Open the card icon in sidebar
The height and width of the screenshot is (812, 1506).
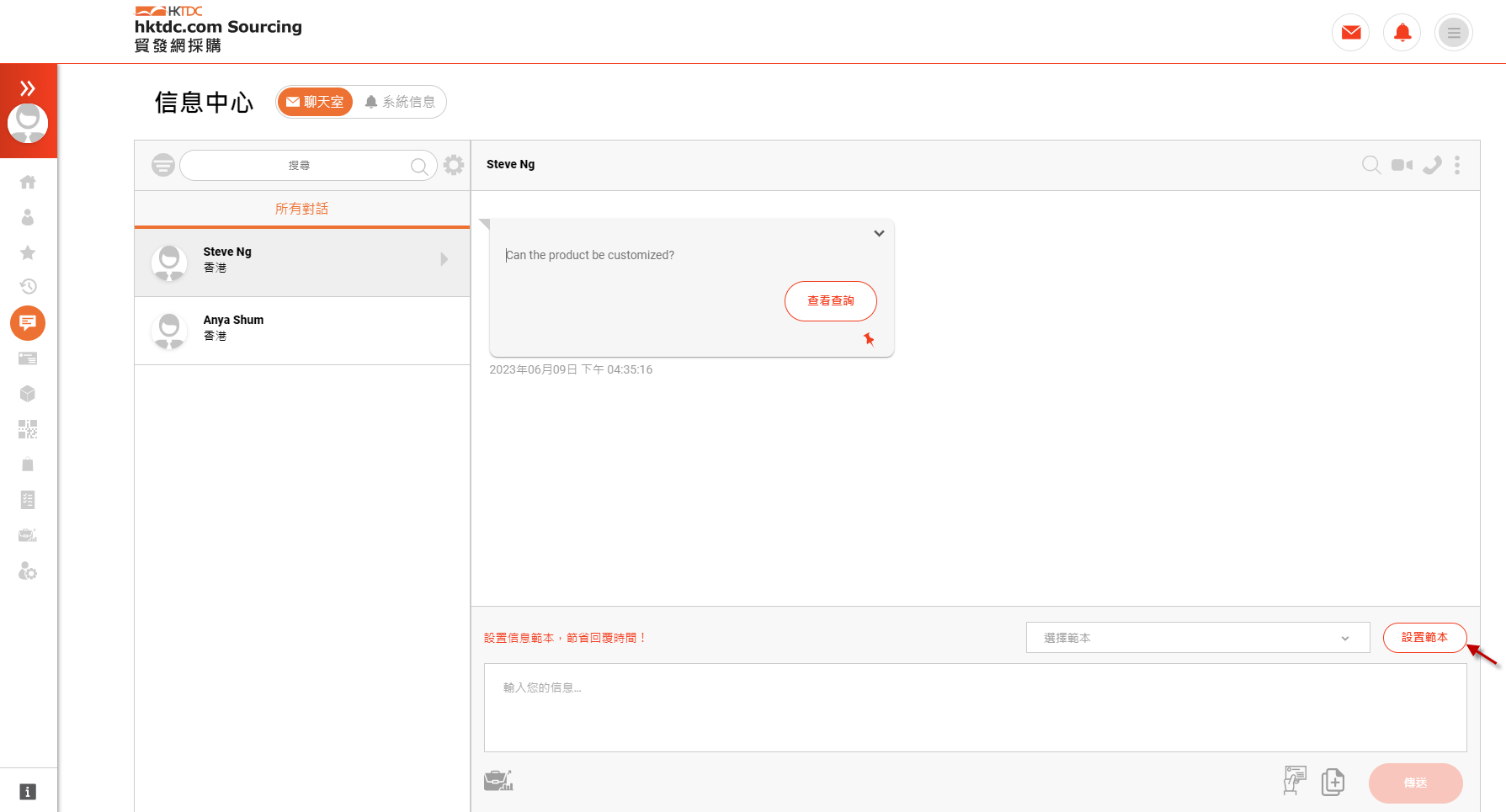tap(28, 358)
